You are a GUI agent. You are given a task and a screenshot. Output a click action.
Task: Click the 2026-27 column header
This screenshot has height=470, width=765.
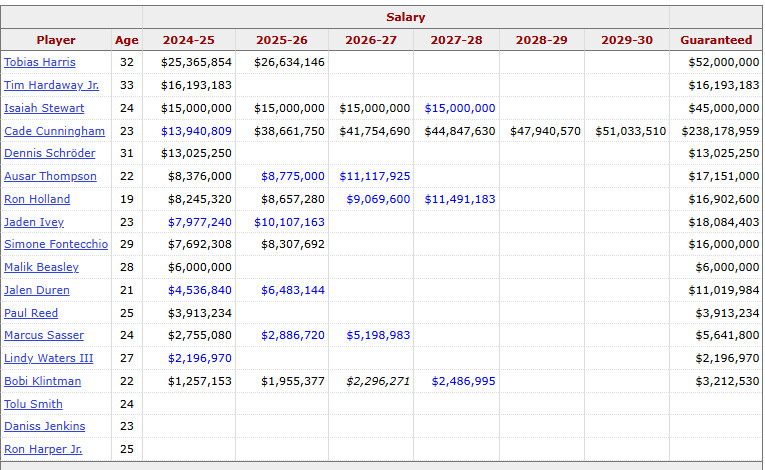click(x=371, y=40)
